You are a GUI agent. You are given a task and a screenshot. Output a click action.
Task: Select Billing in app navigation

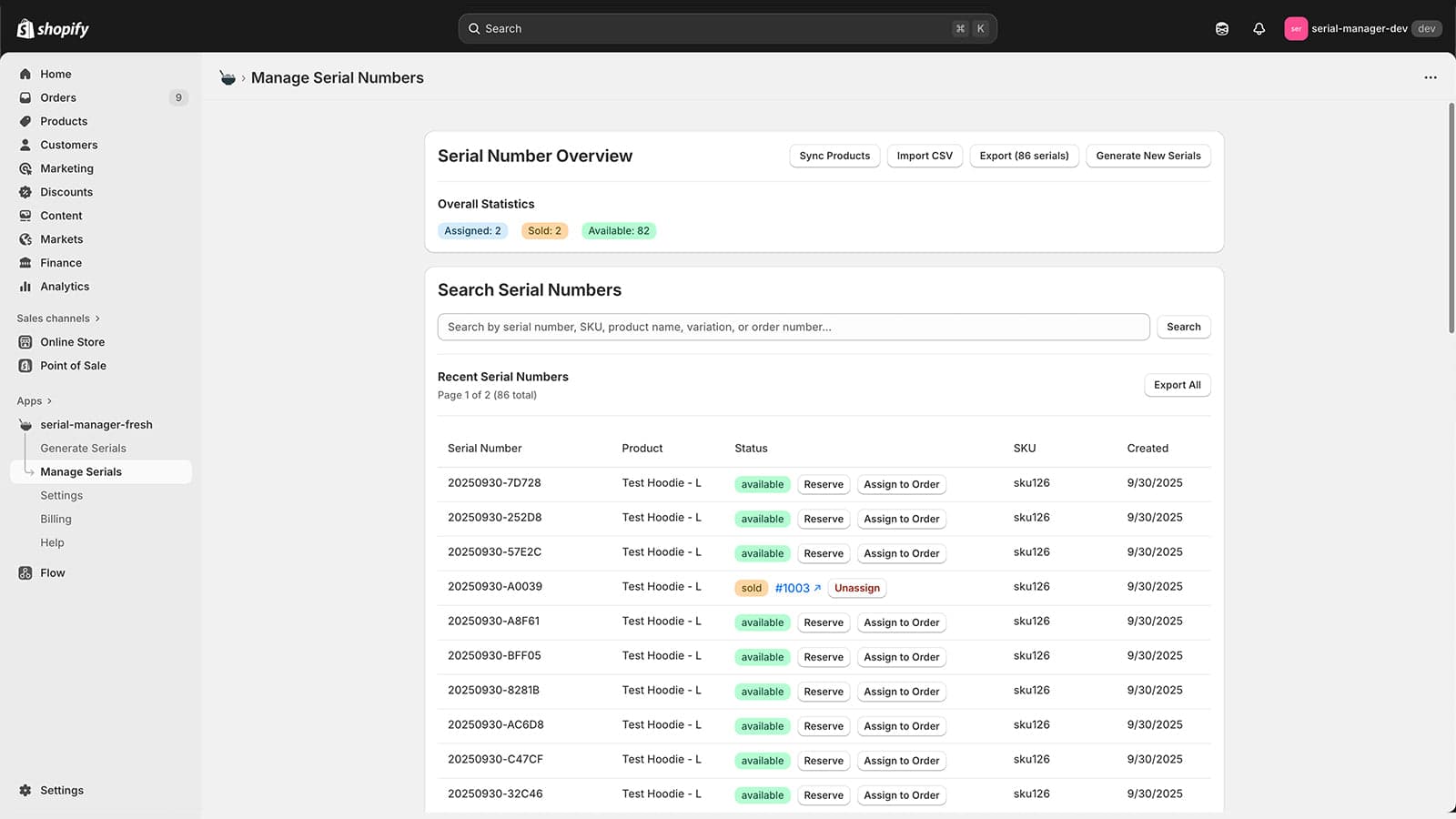[x=56, y=520]
